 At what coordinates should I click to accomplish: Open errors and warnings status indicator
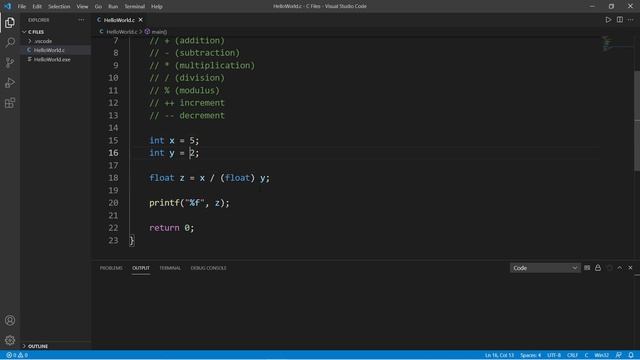(17, 355)
